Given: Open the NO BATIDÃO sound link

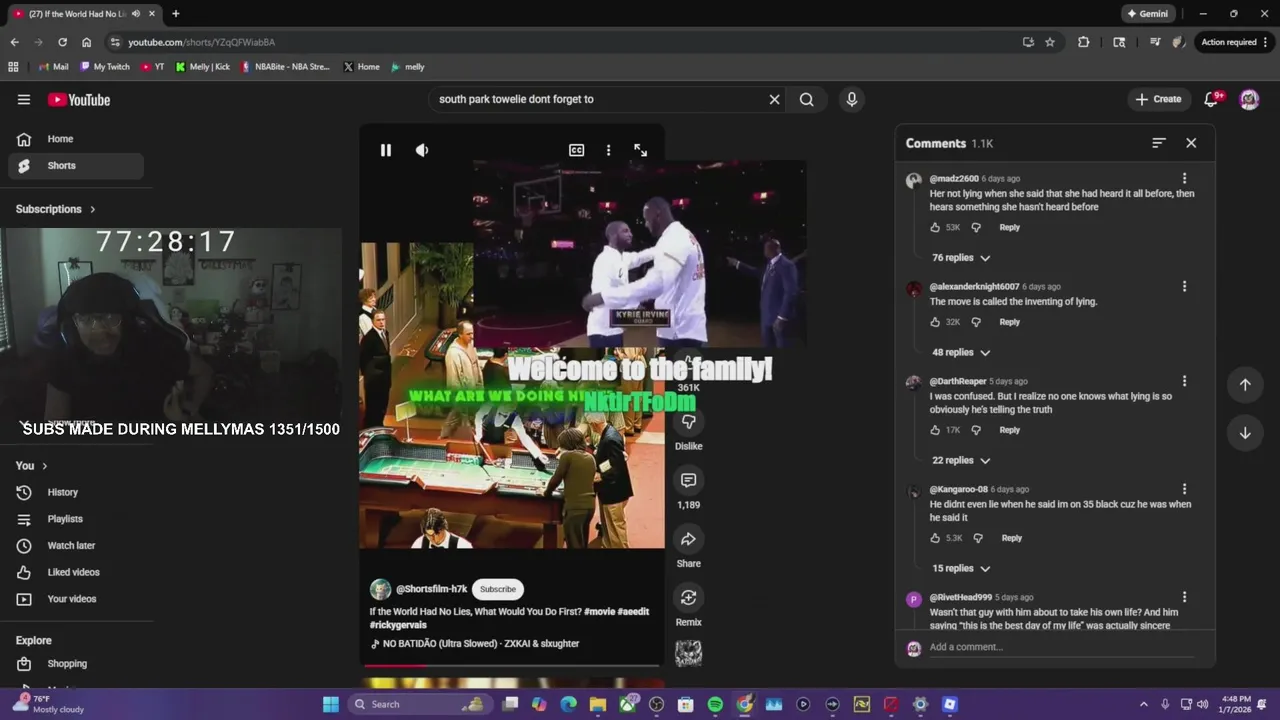Looking at the screenshot, I should [480, 644].
